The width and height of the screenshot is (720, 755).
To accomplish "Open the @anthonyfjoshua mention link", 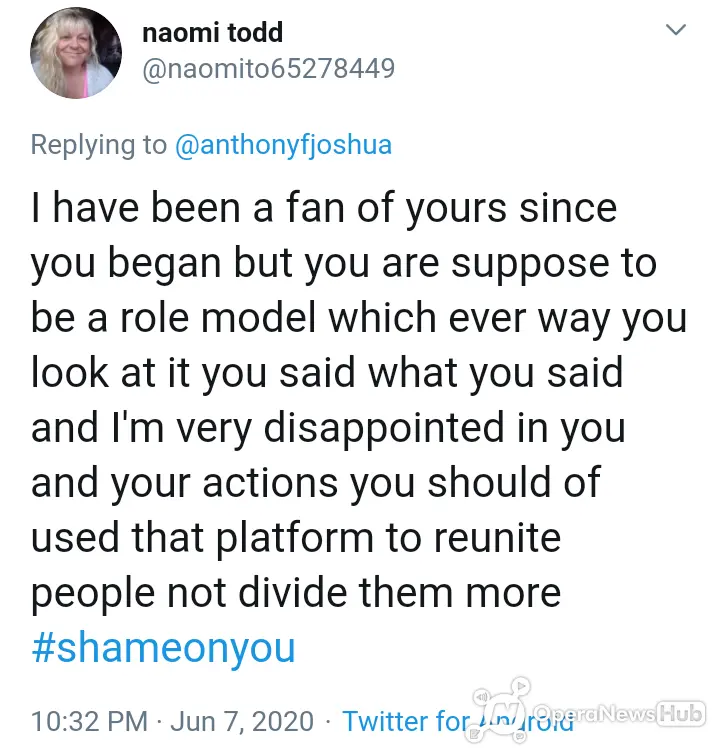I will pyautogui.click(x=283, y=145).
